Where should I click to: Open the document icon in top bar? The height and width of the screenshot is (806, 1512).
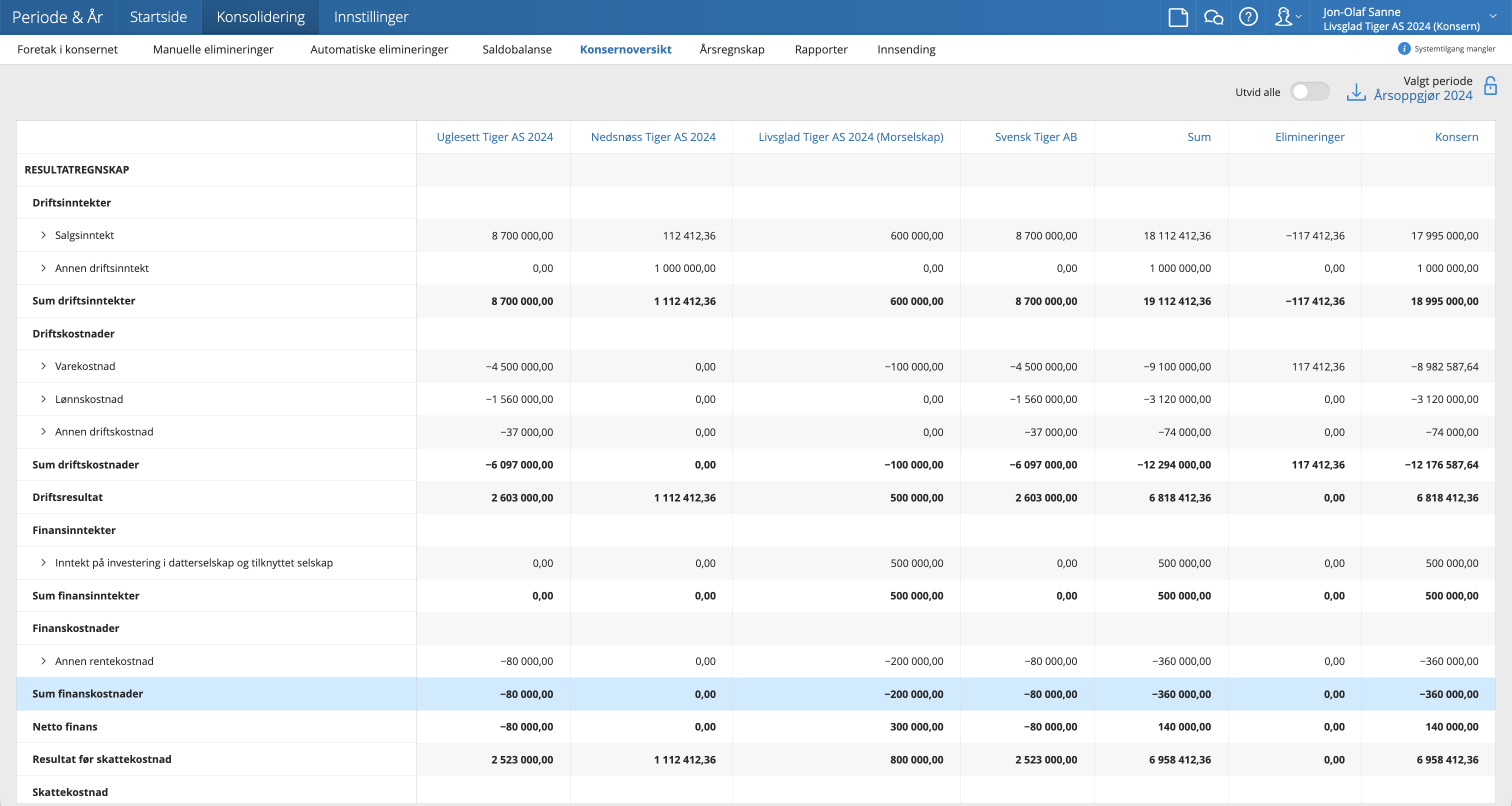[1177, 17]
